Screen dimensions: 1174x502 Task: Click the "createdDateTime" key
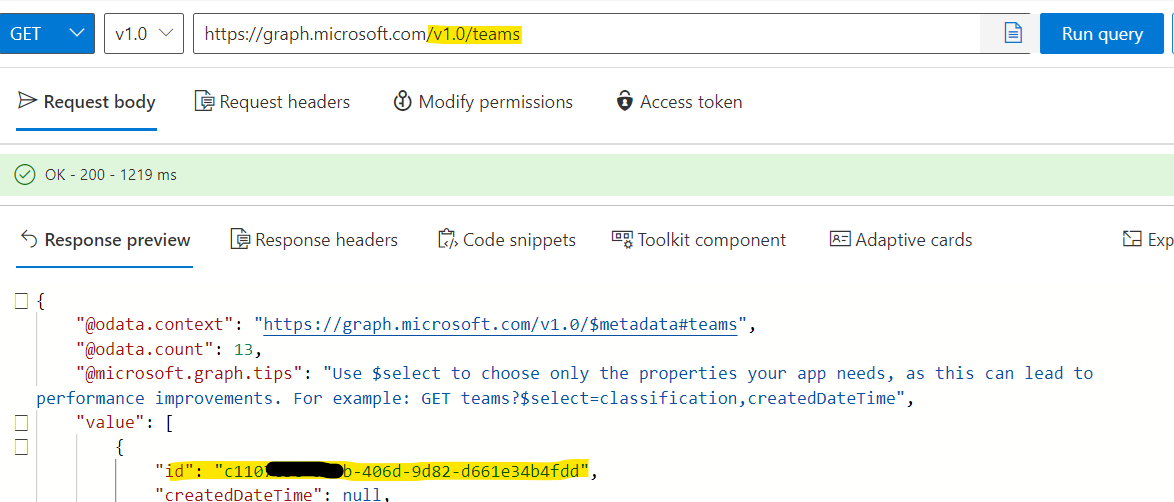point(240,495)
